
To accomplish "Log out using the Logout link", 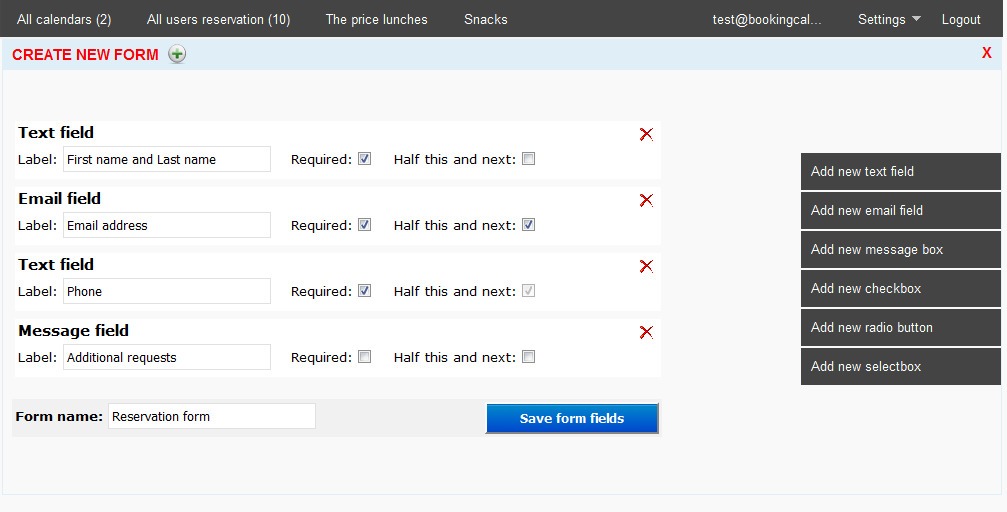I will point(961,19).
